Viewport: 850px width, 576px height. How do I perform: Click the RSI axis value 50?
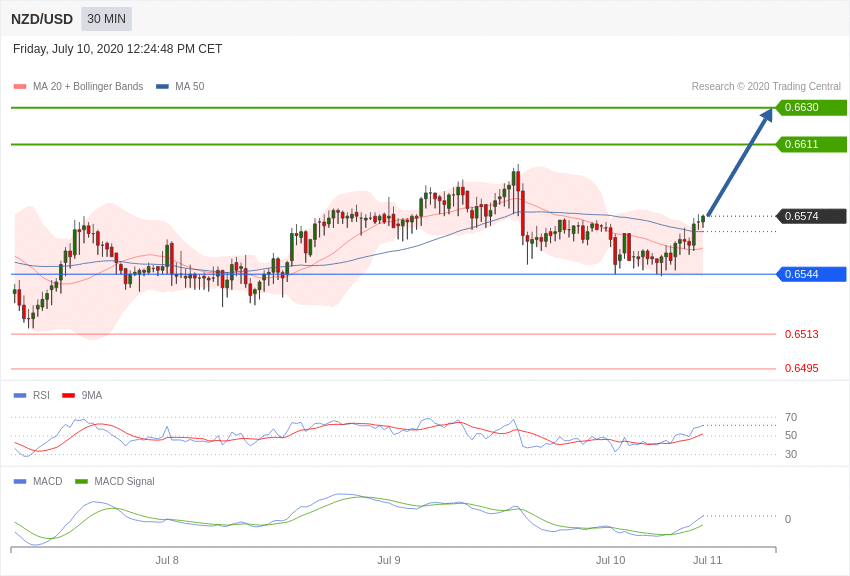click(791, 435)
